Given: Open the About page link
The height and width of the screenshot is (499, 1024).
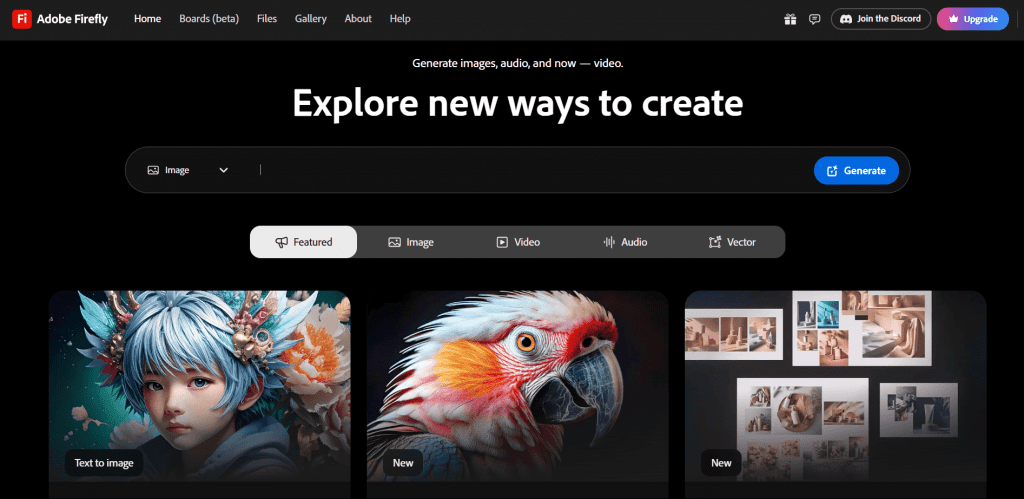Looking at the screenshot, I should pyautogui.click(x=359, y=19).
